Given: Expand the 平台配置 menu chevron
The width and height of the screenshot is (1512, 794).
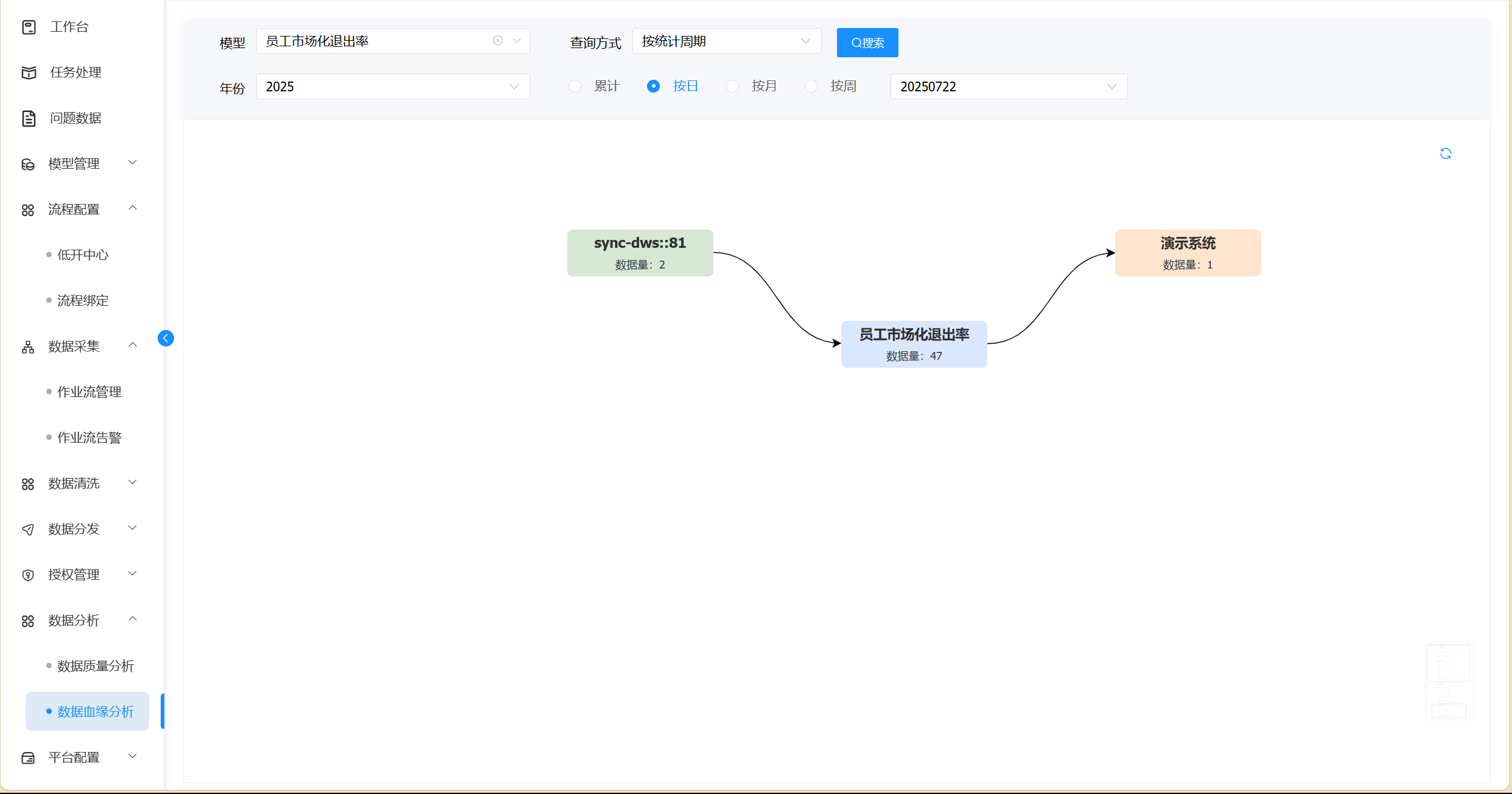Looking at the screenshot, I should [133, 756].
